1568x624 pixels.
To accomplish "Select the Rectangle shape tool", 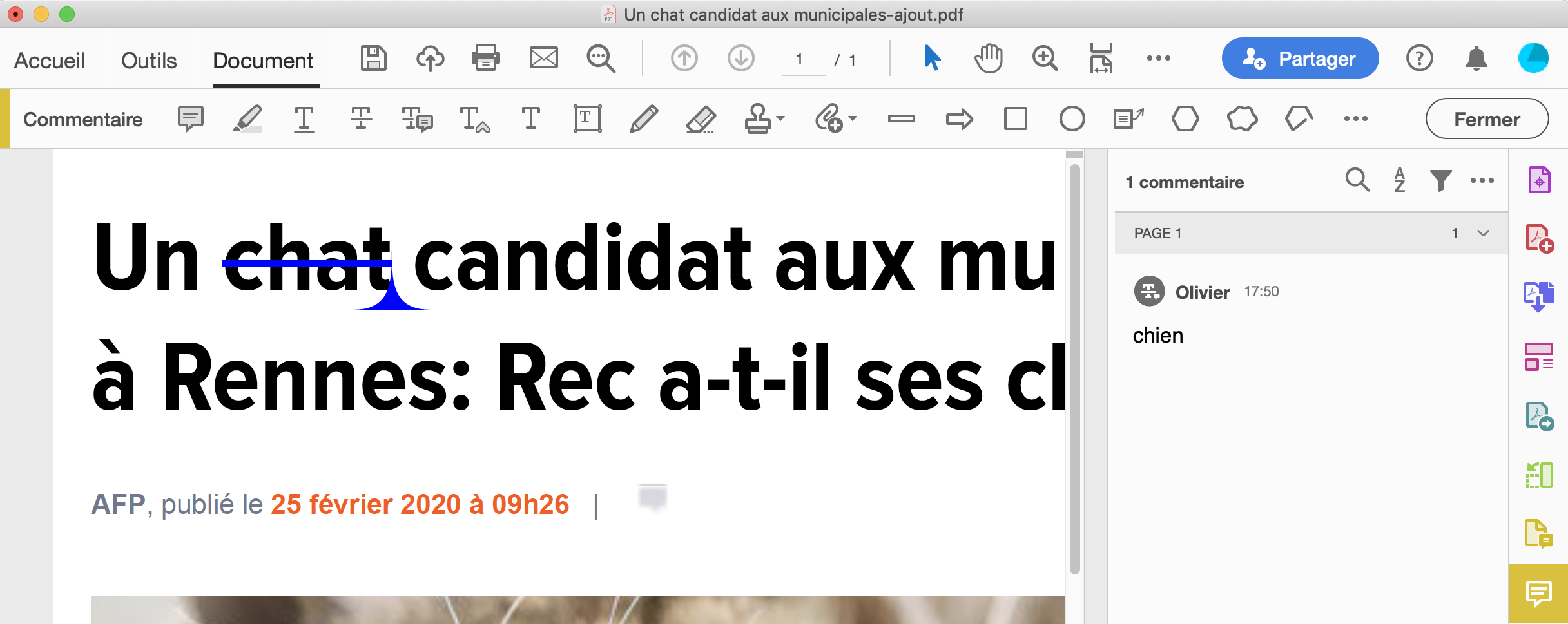I will tap(1016, 119).
